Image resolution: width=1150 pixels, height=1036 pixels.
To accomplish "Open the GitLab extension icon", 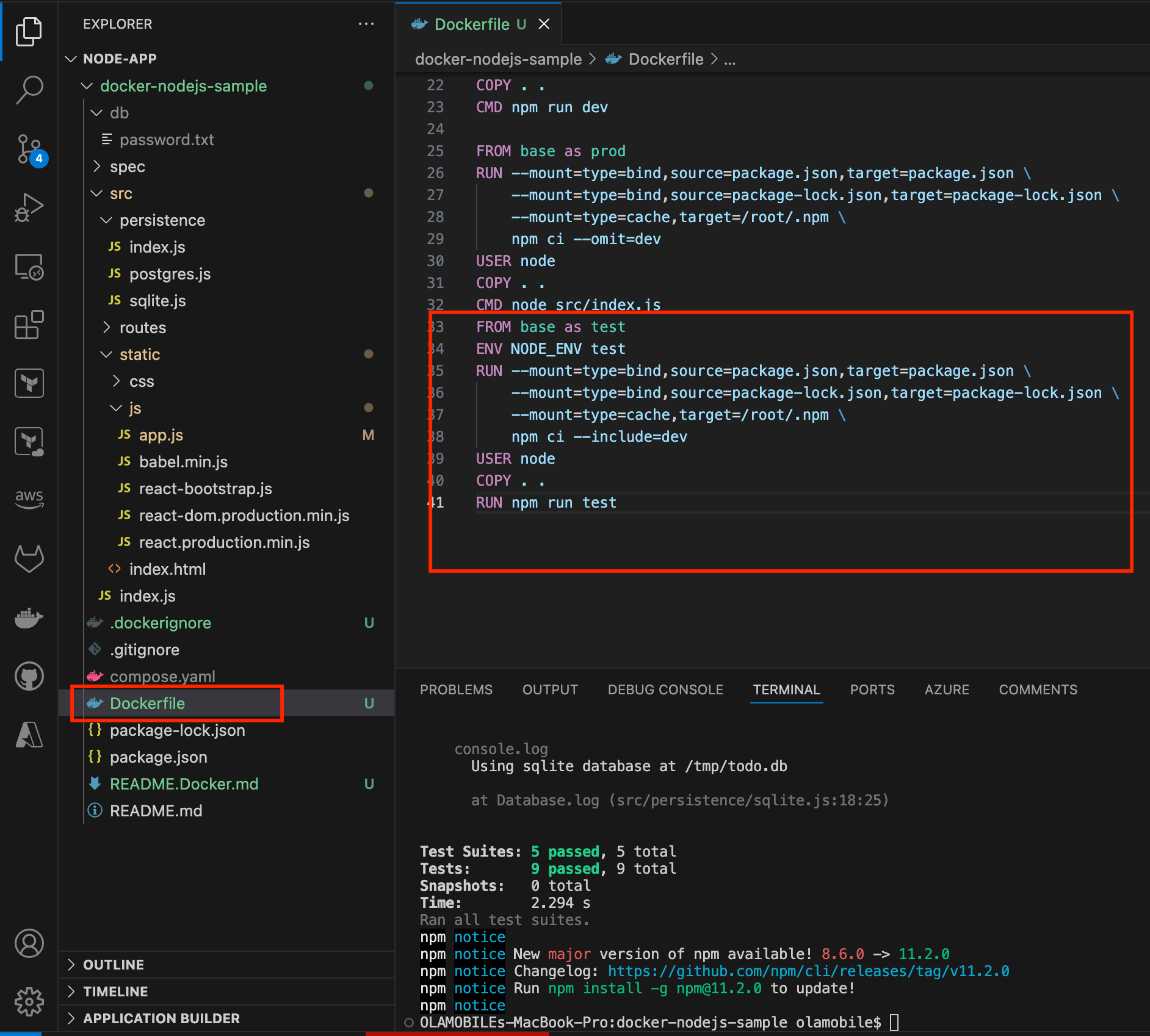I will click(29, 558).
